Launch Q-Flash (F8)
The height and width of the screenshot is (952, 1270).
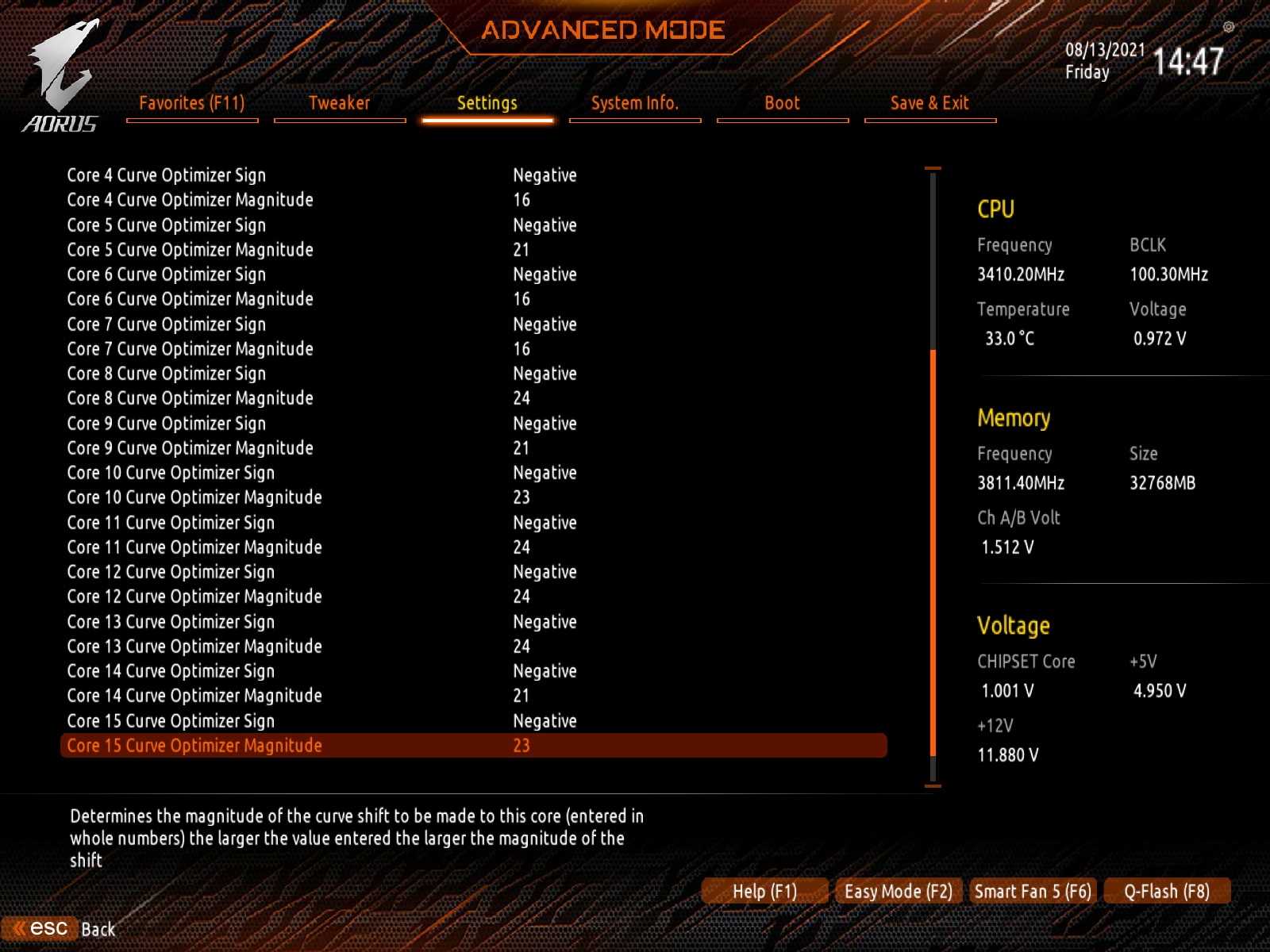tap(1167, 891)
